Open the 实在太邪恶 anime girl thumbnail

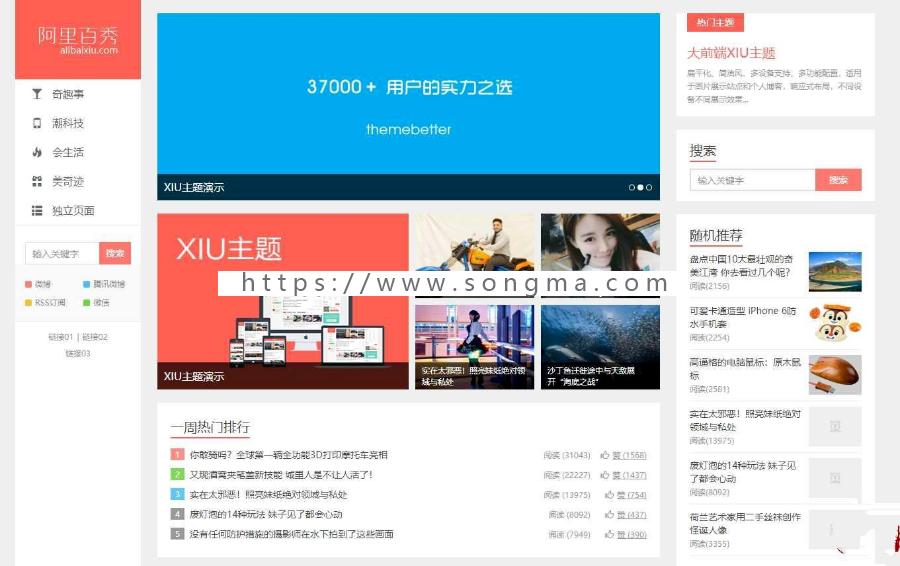pyautogui.click(x=475, y=347)
